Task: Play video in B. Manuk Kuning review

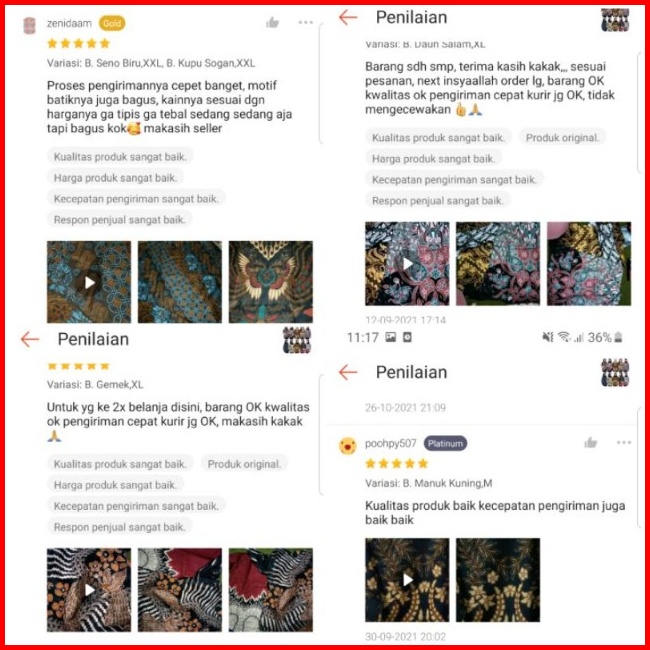Action: click(x=407, y=580)
